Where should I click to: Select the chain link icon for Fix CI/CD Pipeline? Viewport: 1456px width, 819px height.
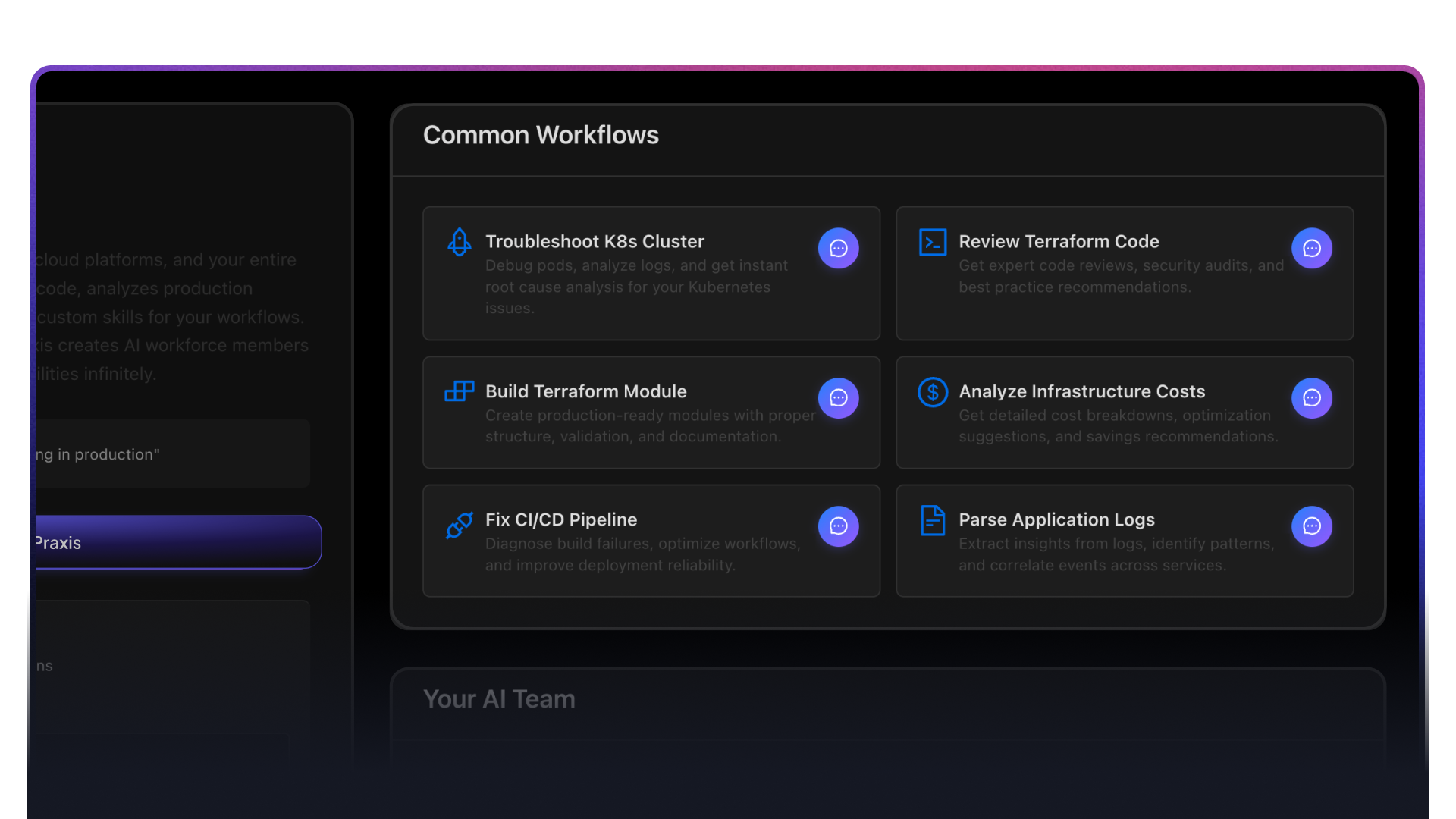(x=458, y=525)
